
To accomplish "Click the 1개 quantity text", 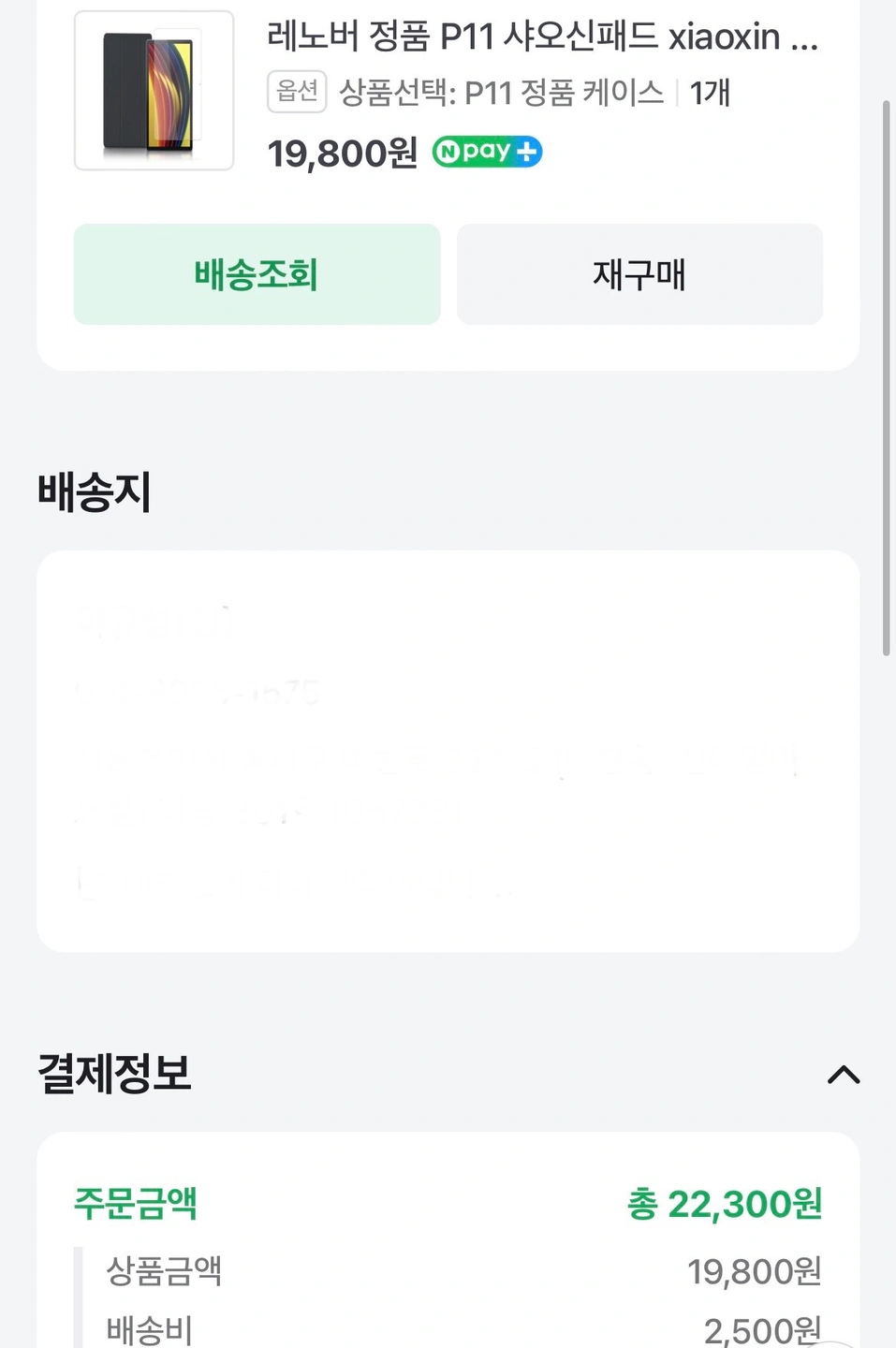I will [710, 93].
